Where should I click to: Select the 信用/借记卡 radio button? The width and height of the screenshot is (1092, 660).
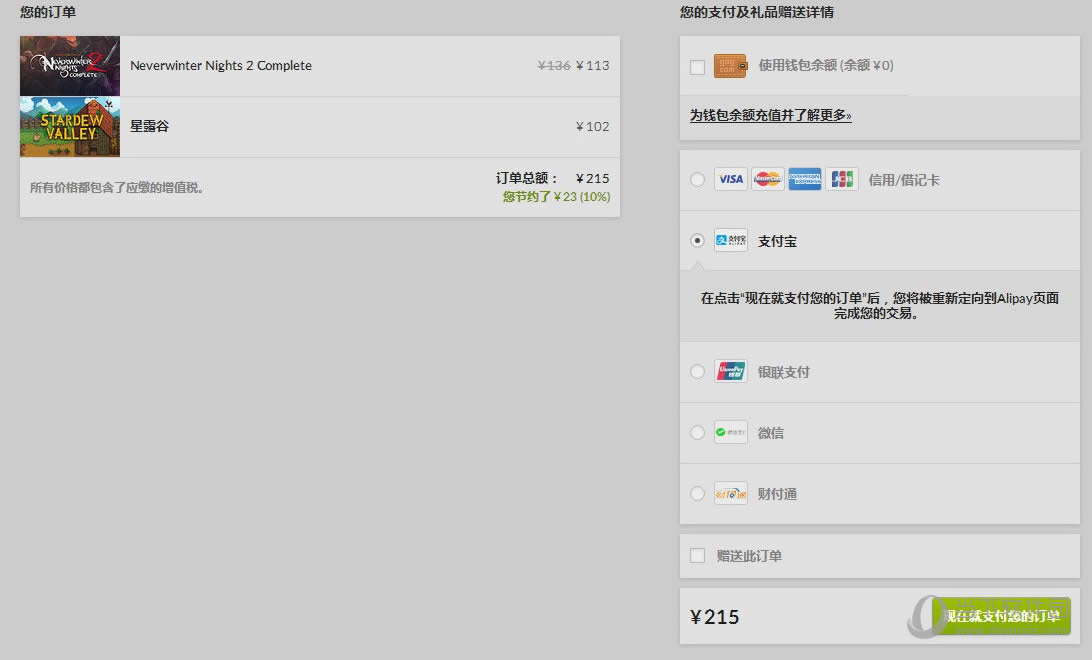coord(697,180)
